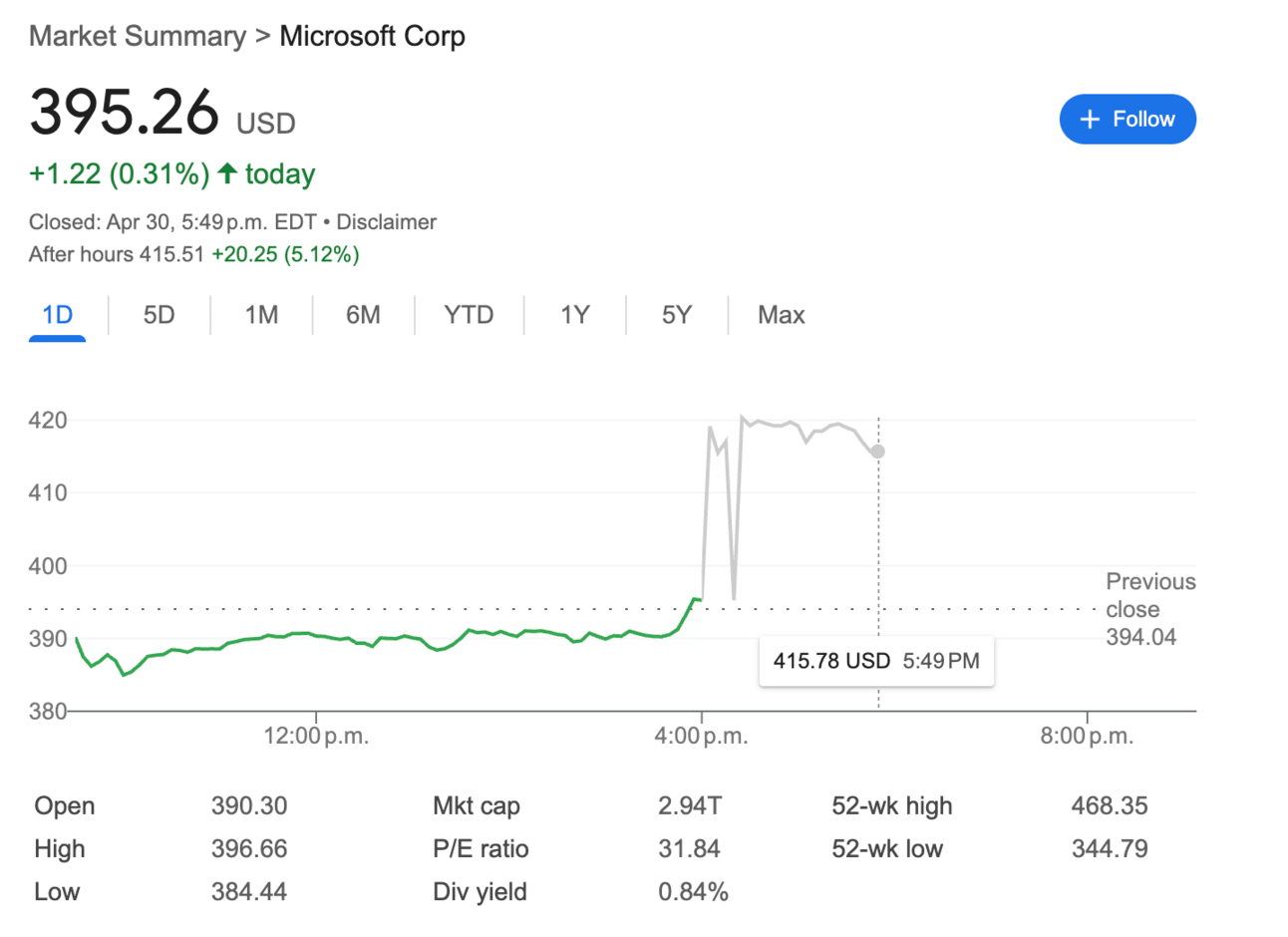
Task: Click the Market Summary breadcrumb
Action: pyautogui.click(x=138, y=36)
